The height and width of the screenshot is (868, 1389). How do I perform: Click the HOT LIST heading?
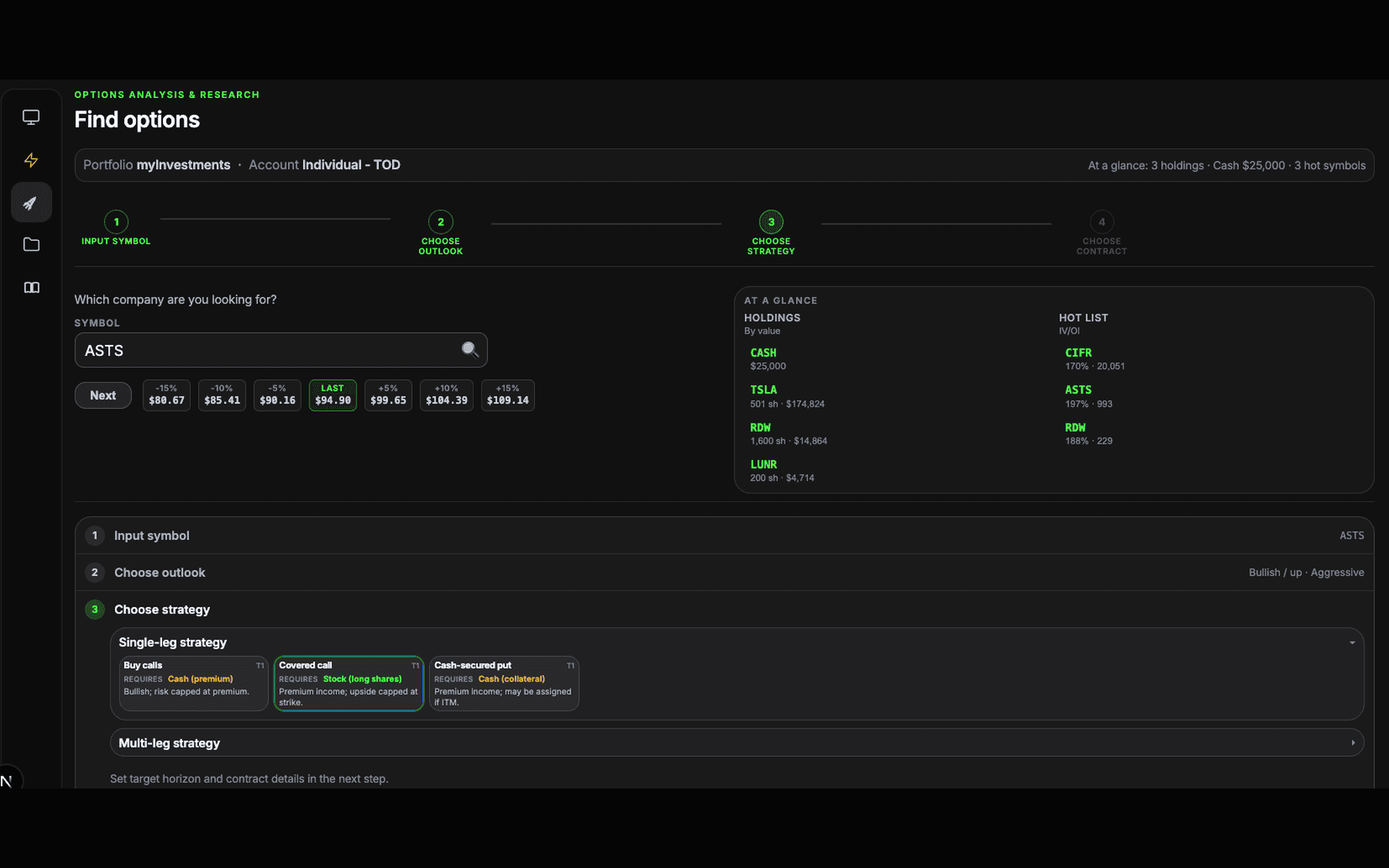coord(1083,318)
